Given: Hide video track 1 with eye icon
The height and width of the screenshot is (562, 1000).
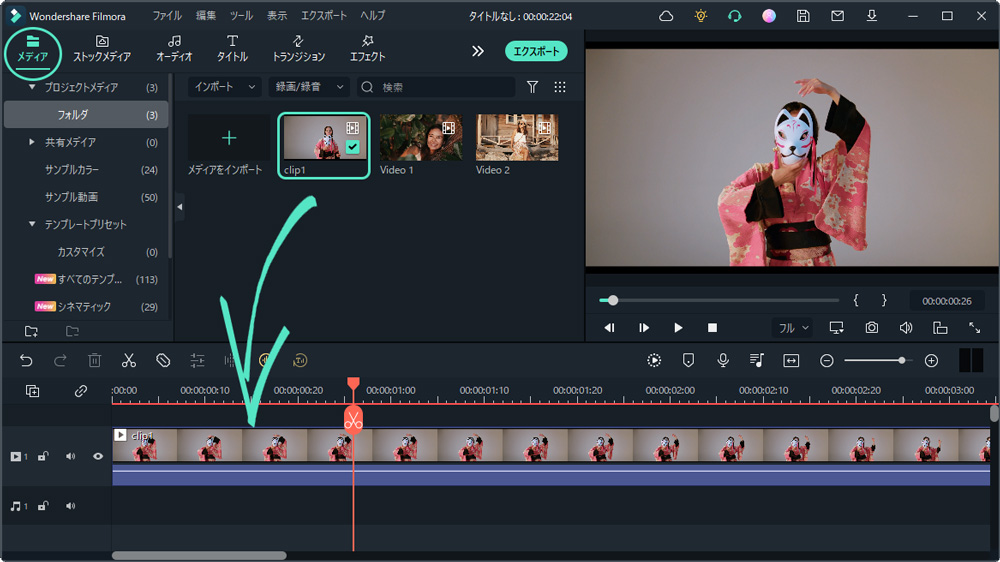Looking at the screenshot, I should coord(98,456).
